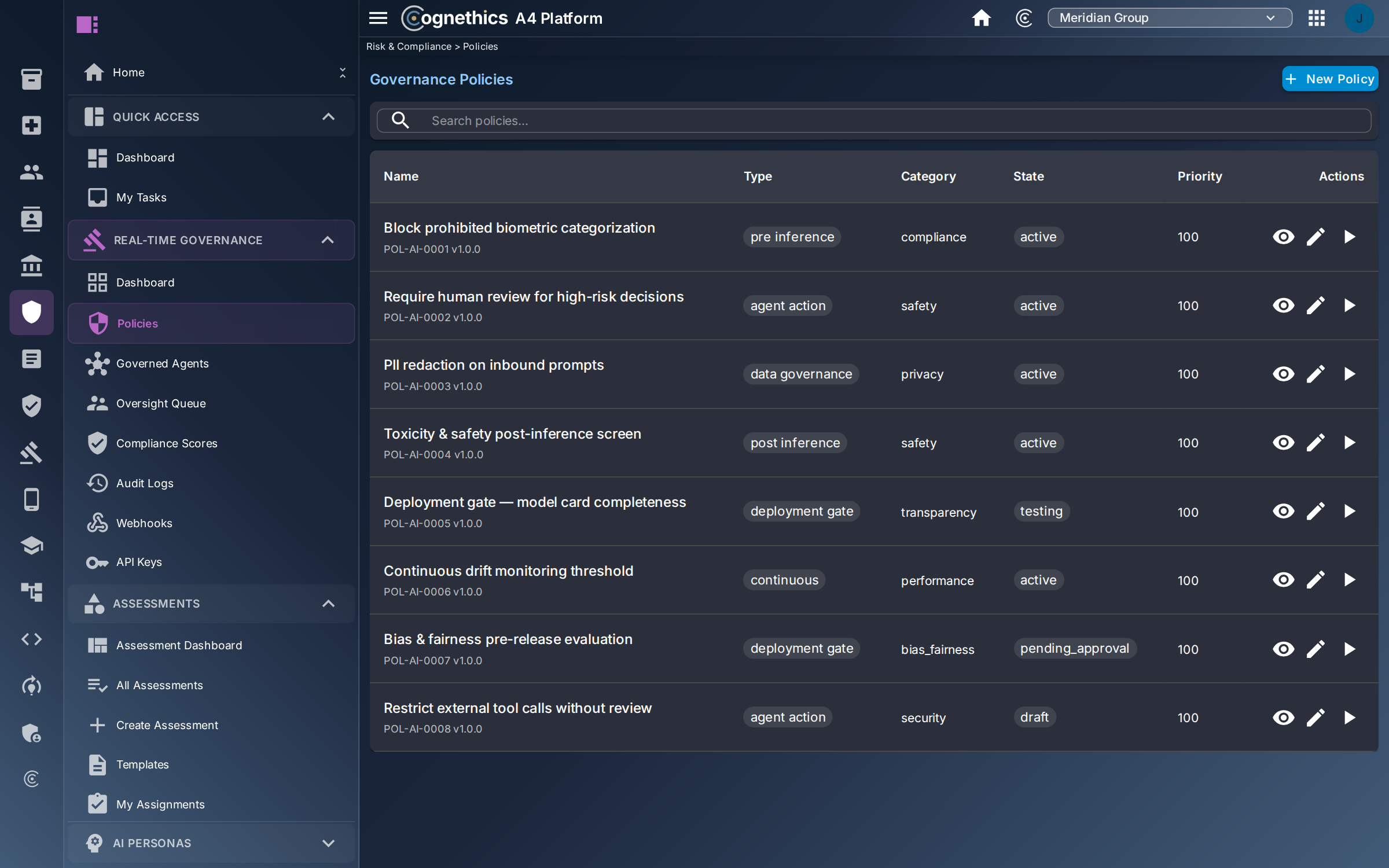Screen dimensions: 1389x868
Task: Edit the PII redaction policy via pencil
Action: click(1315, 374)
